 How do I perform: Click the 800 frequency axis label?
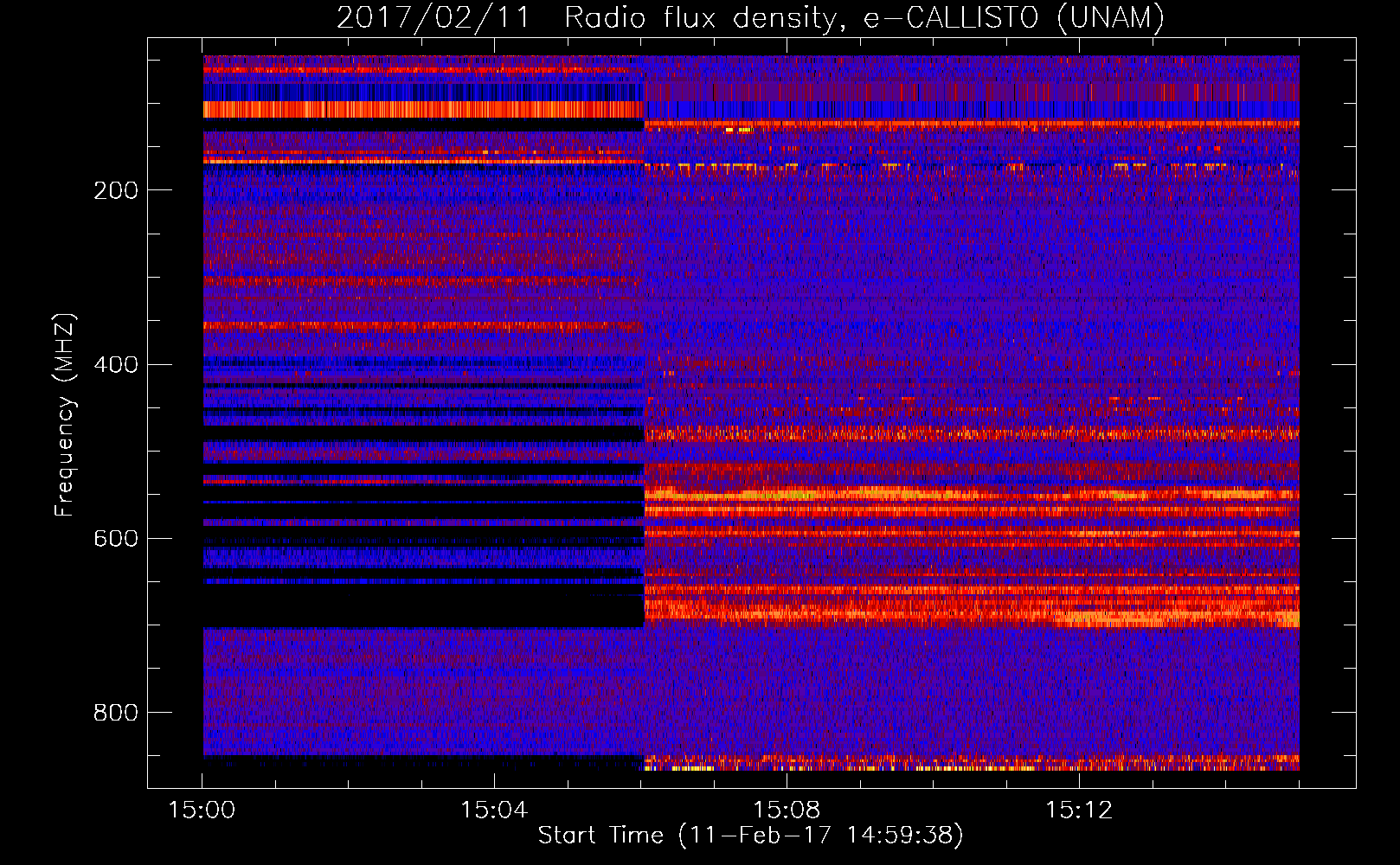[x=116, y=712]
